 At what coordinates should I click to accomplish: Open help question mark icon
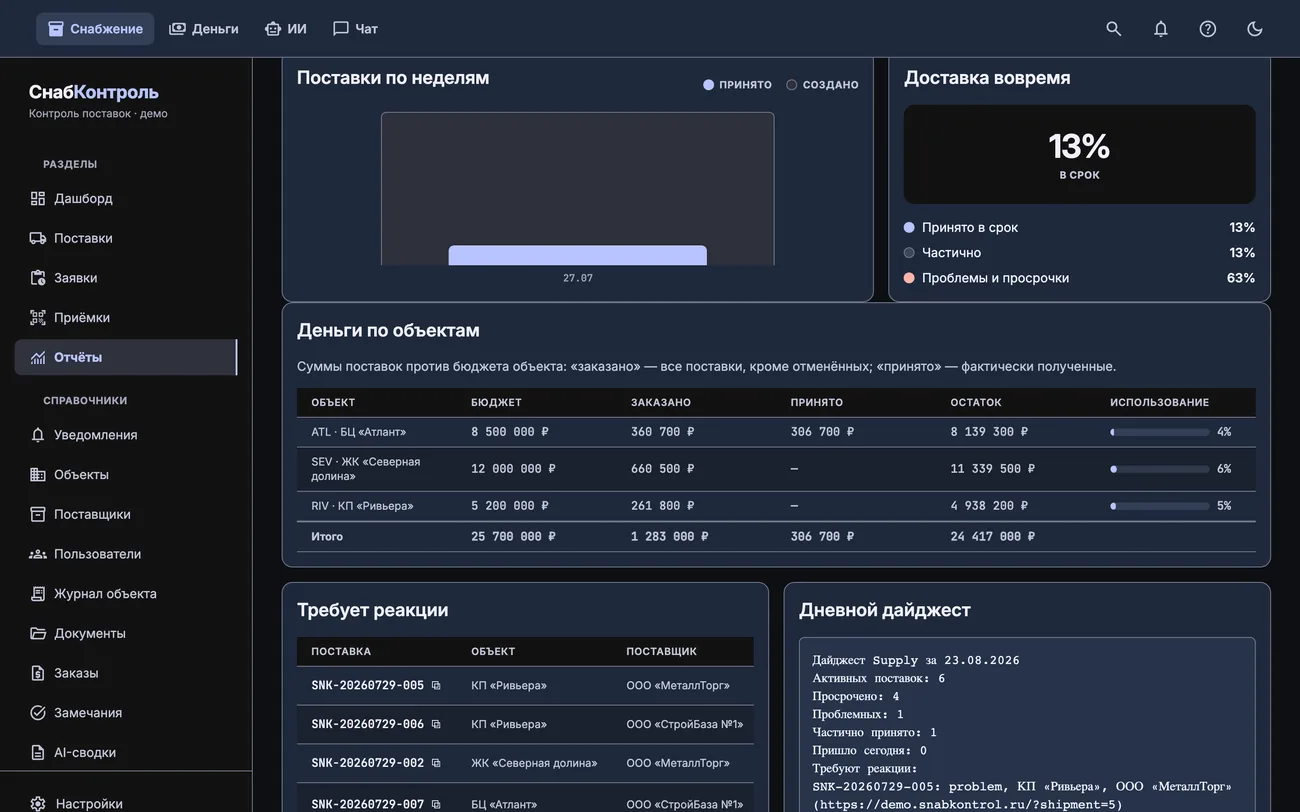click(x=1207, y=29)
